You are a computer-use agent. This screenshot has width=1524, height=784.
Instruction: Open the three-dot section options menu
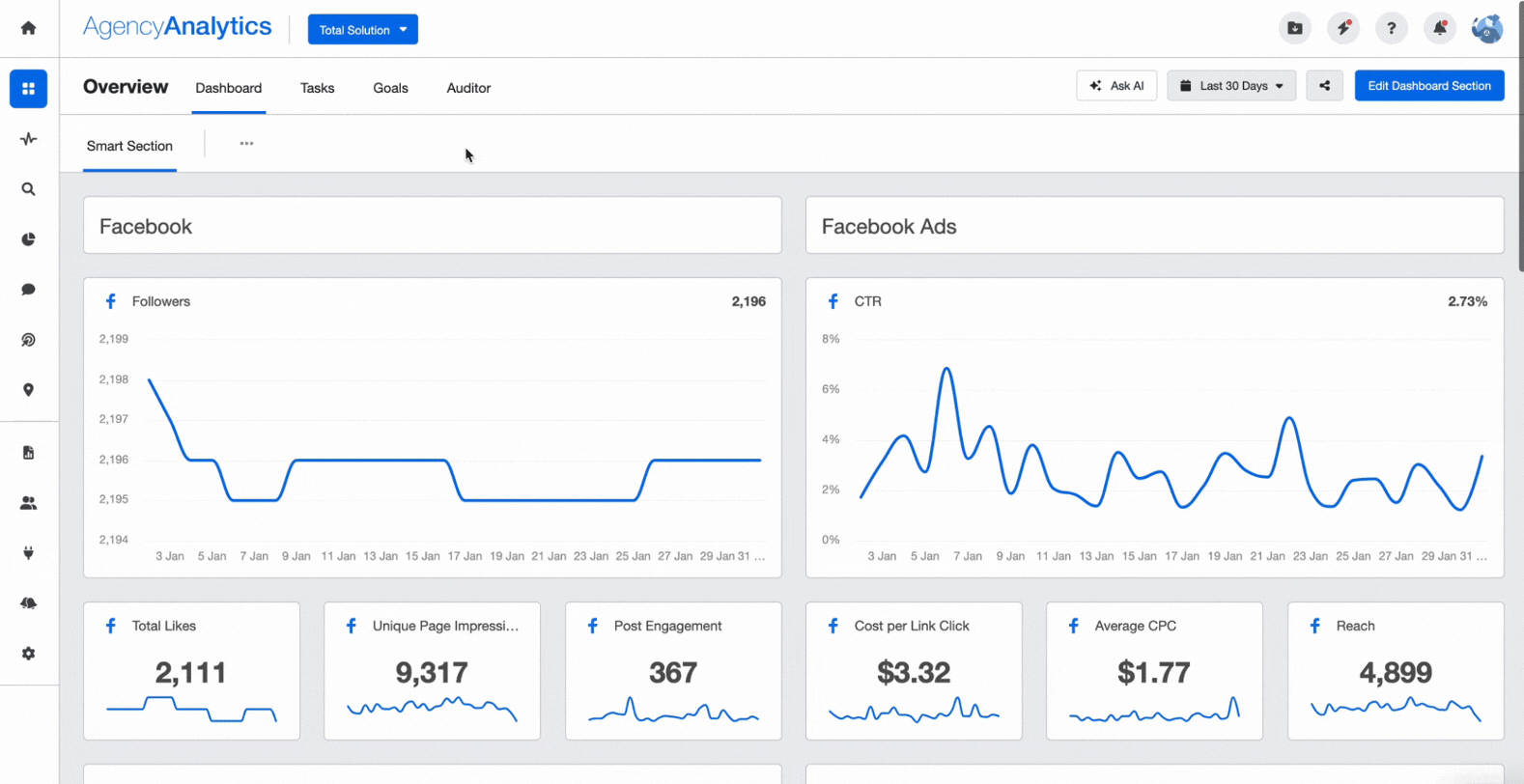point(246,144)
